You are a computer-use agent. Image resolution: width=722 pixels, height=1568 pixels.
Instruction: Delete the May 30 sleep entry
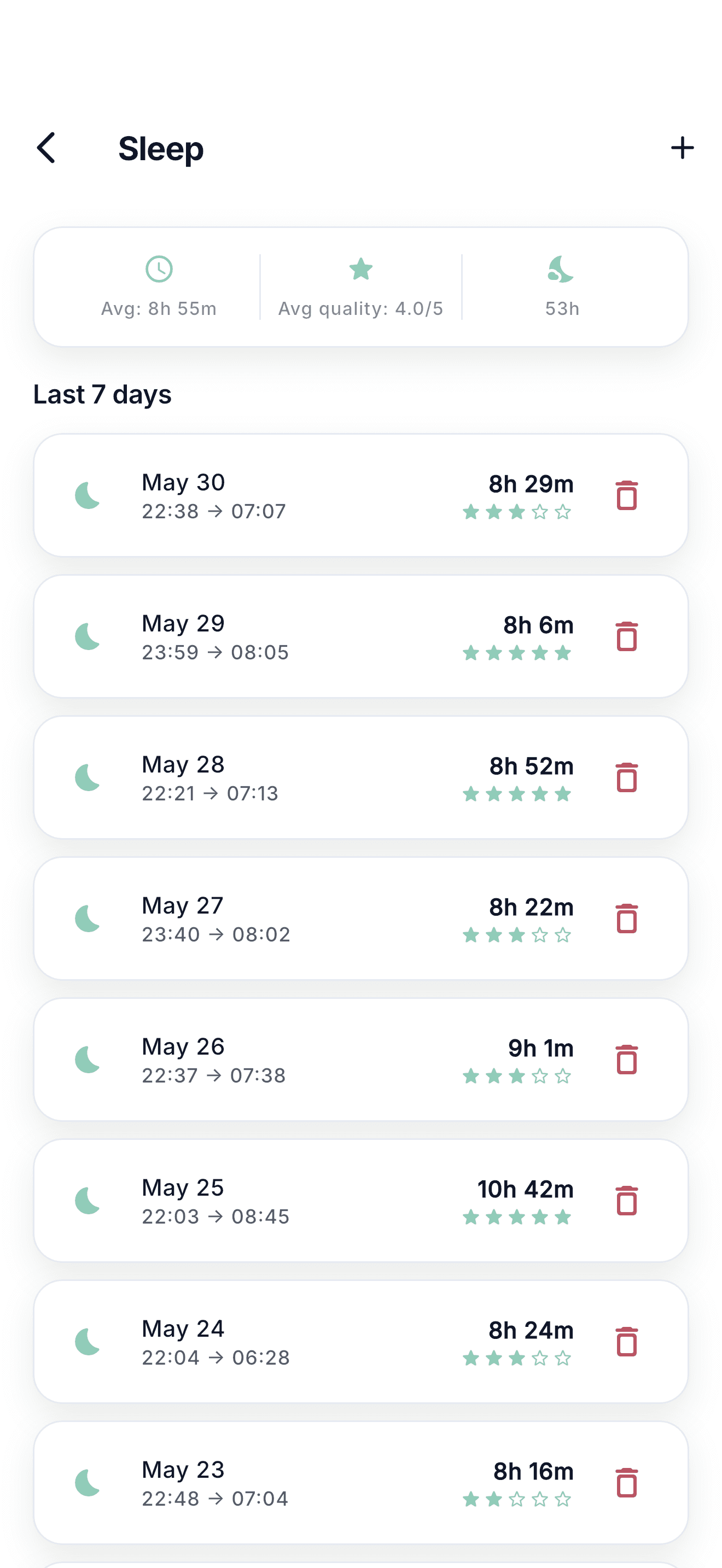(x=626, y=495)
